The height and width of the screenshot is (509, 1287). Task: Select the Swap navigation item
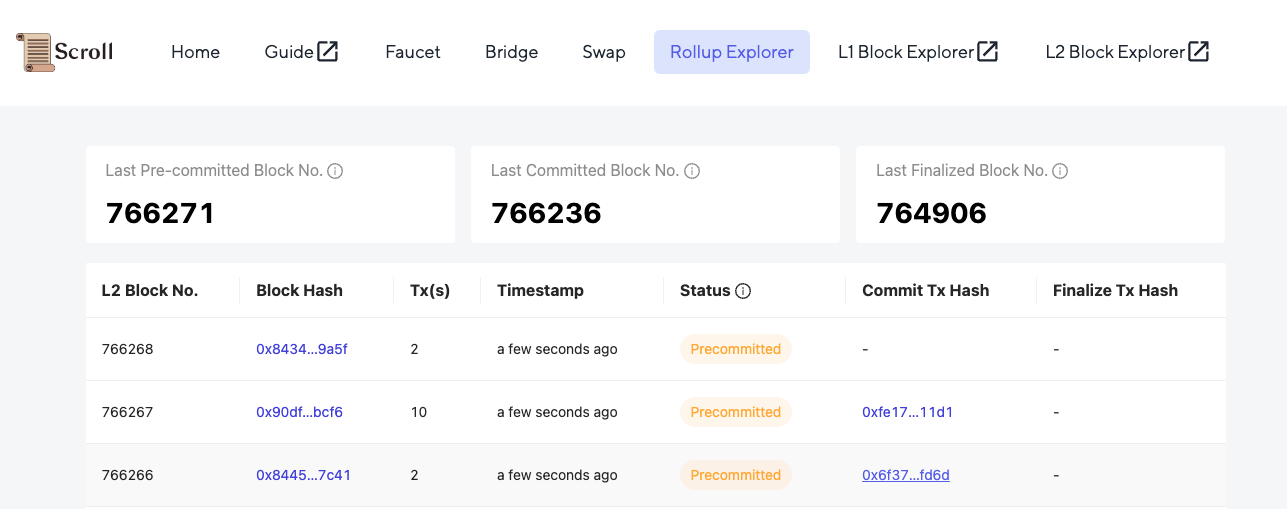(x=604, y=52)
